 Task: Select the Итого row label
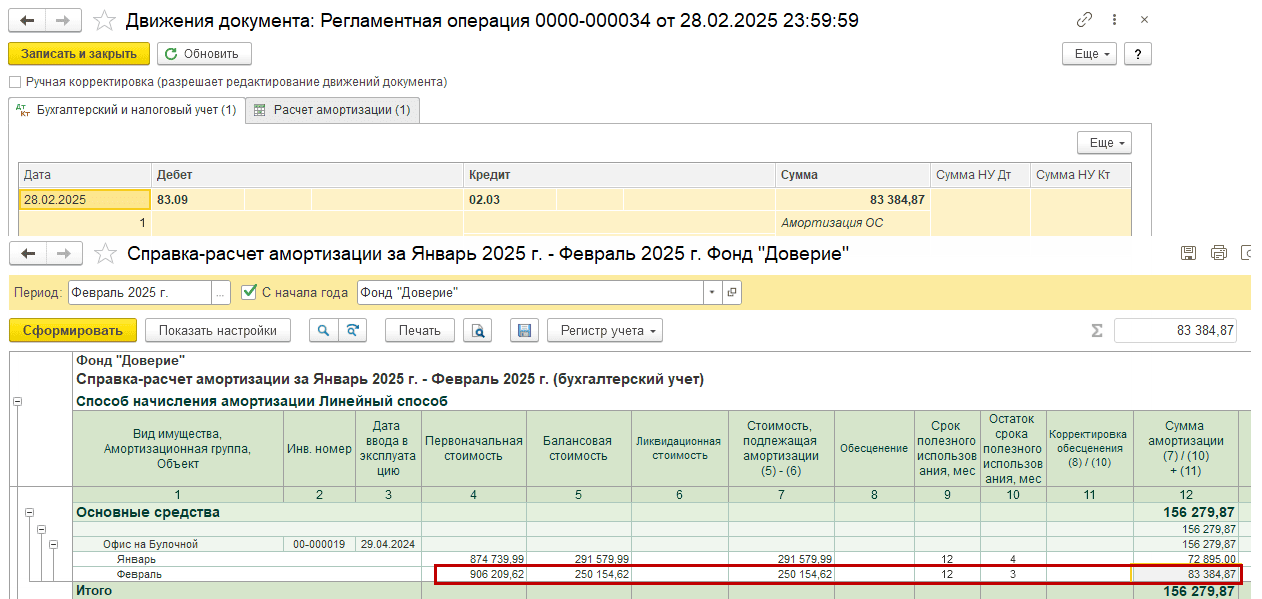point(94,591)
